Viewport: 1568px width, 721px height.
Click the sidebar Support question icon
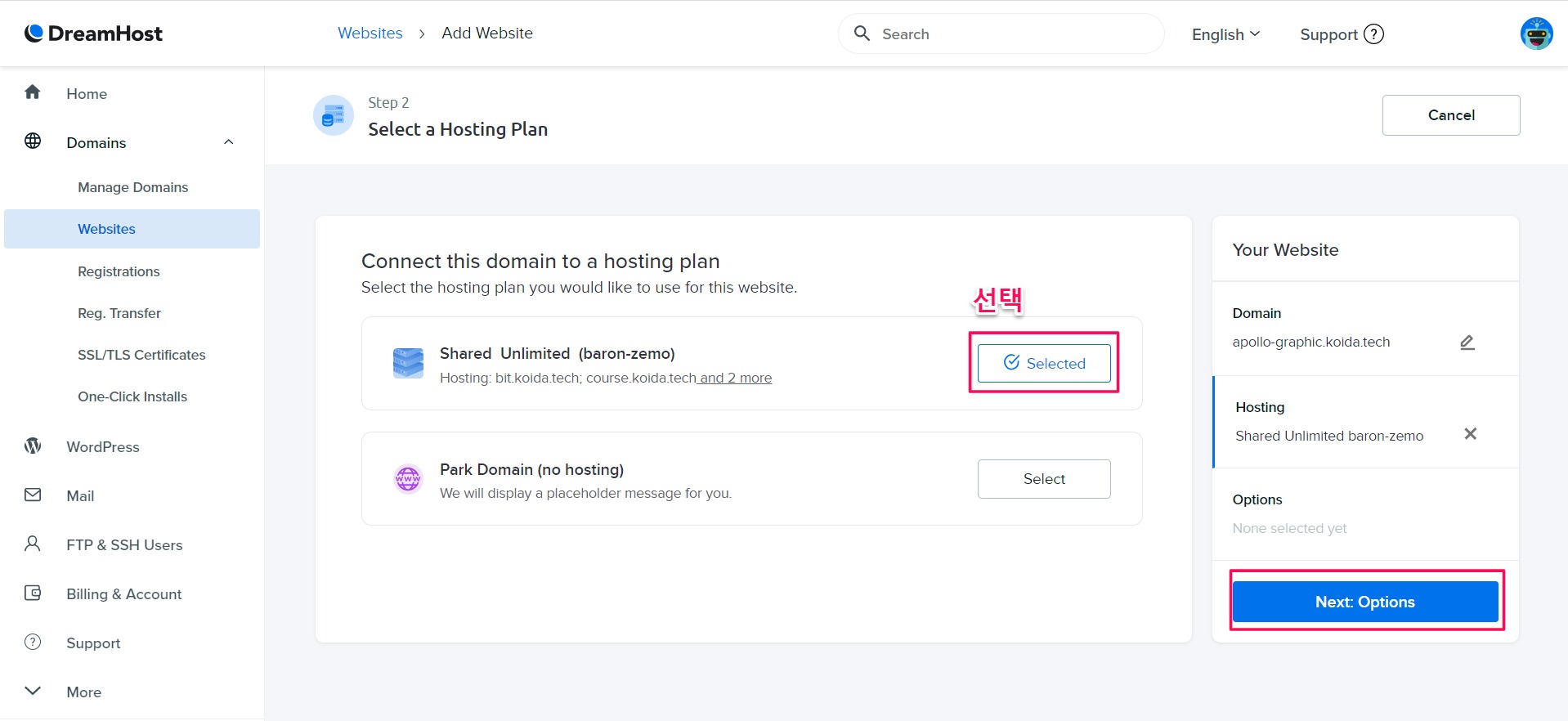(33, 643)
